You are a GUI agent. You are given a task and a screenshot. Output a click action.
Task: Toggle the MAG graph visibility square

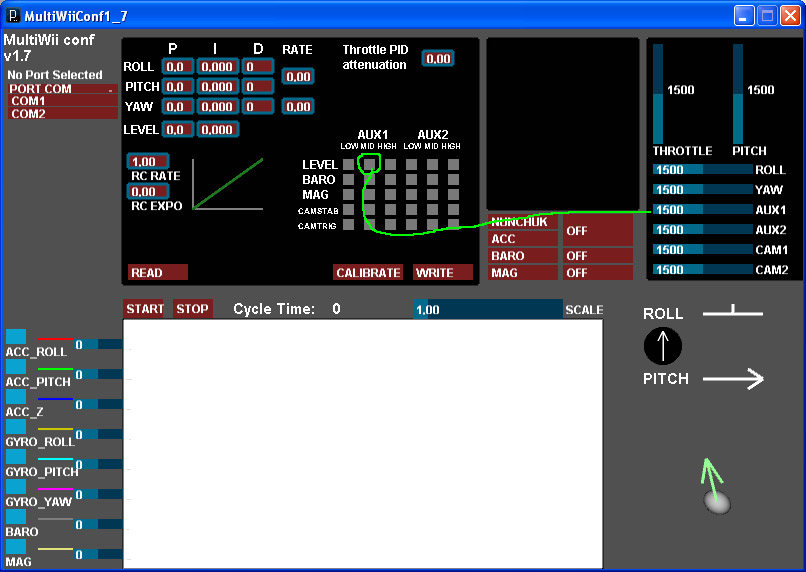pyautogui.click(x=16, y=546)
